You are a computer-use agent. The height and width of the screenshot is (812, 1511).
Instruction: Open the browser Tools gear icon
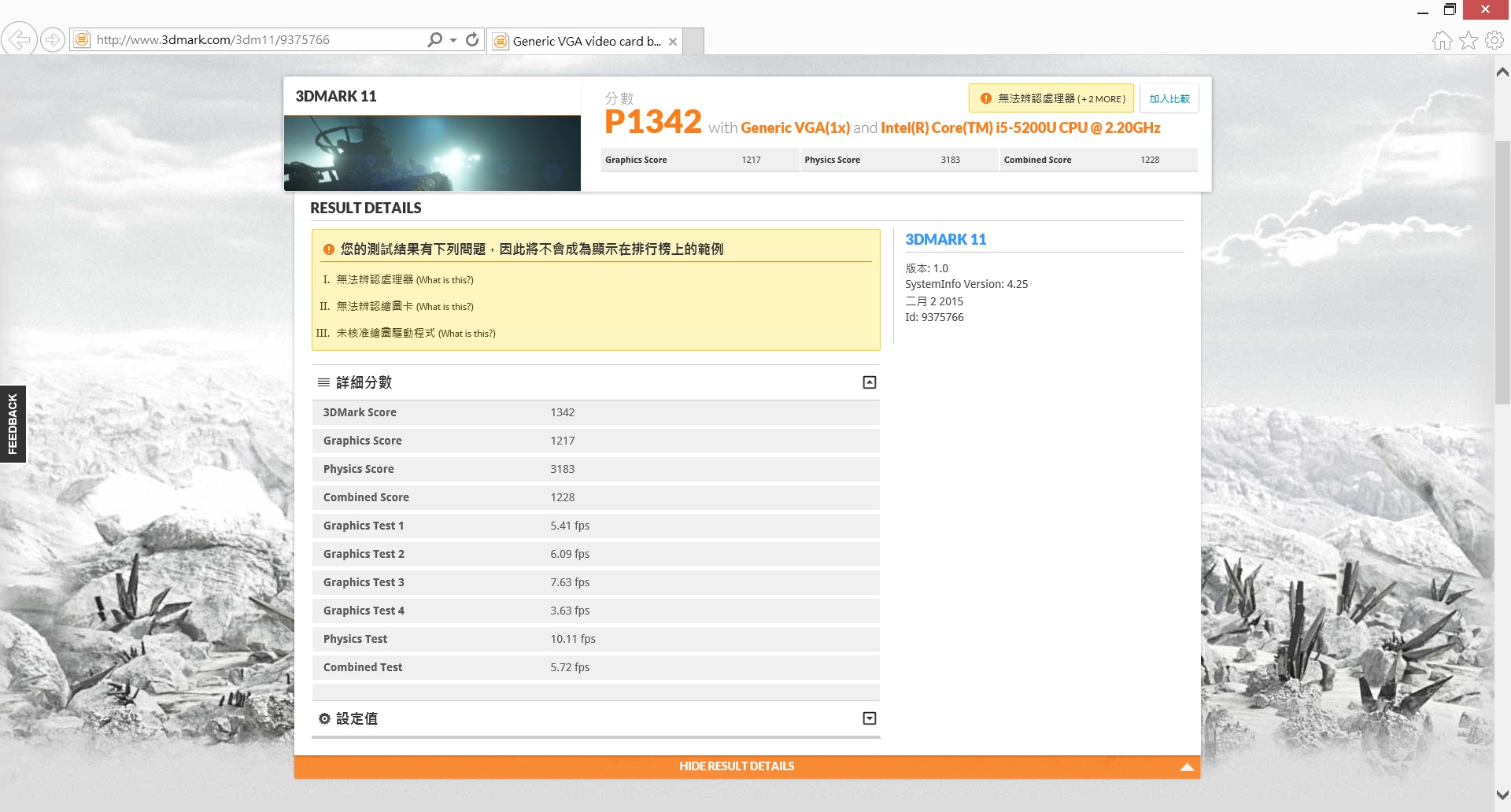pyautogui.click(x=1494, y=40)
